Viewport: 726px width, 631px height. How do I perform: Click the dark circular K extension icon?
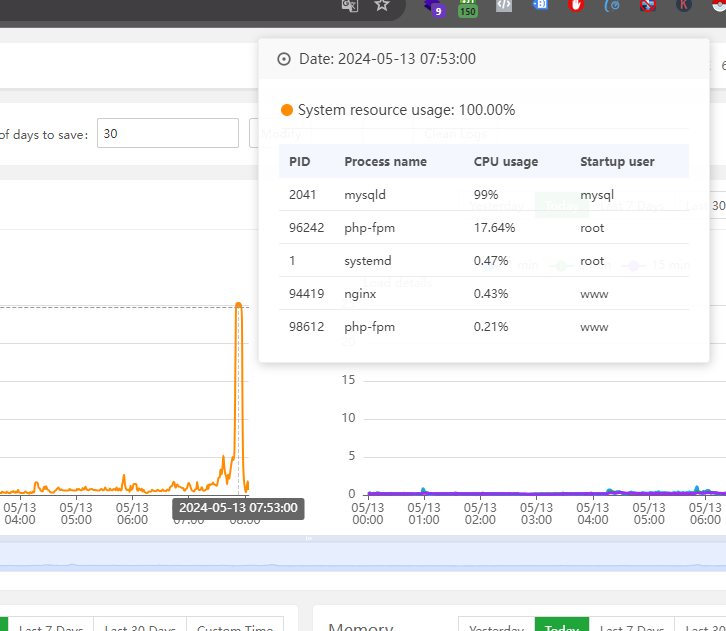pyautogui.click(x=684, y=5)
